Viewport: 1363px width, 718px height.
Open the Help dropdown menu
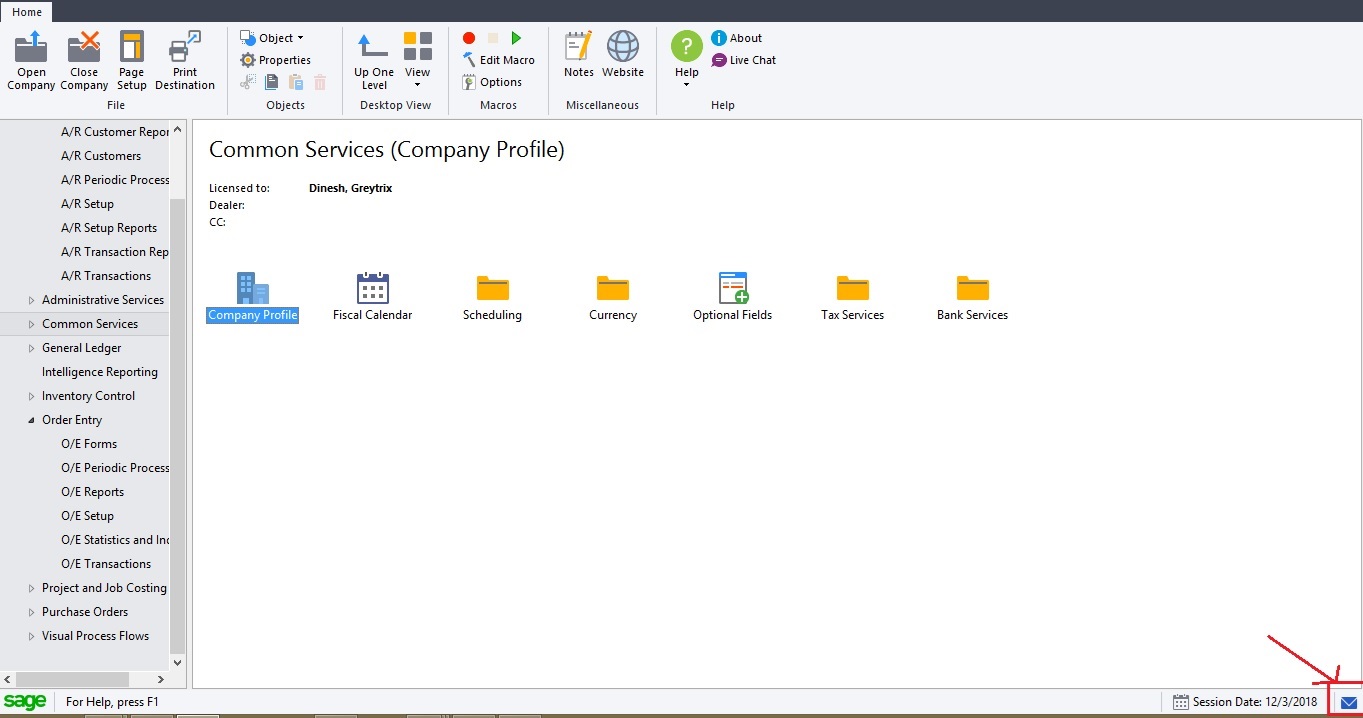click(687, 58)
